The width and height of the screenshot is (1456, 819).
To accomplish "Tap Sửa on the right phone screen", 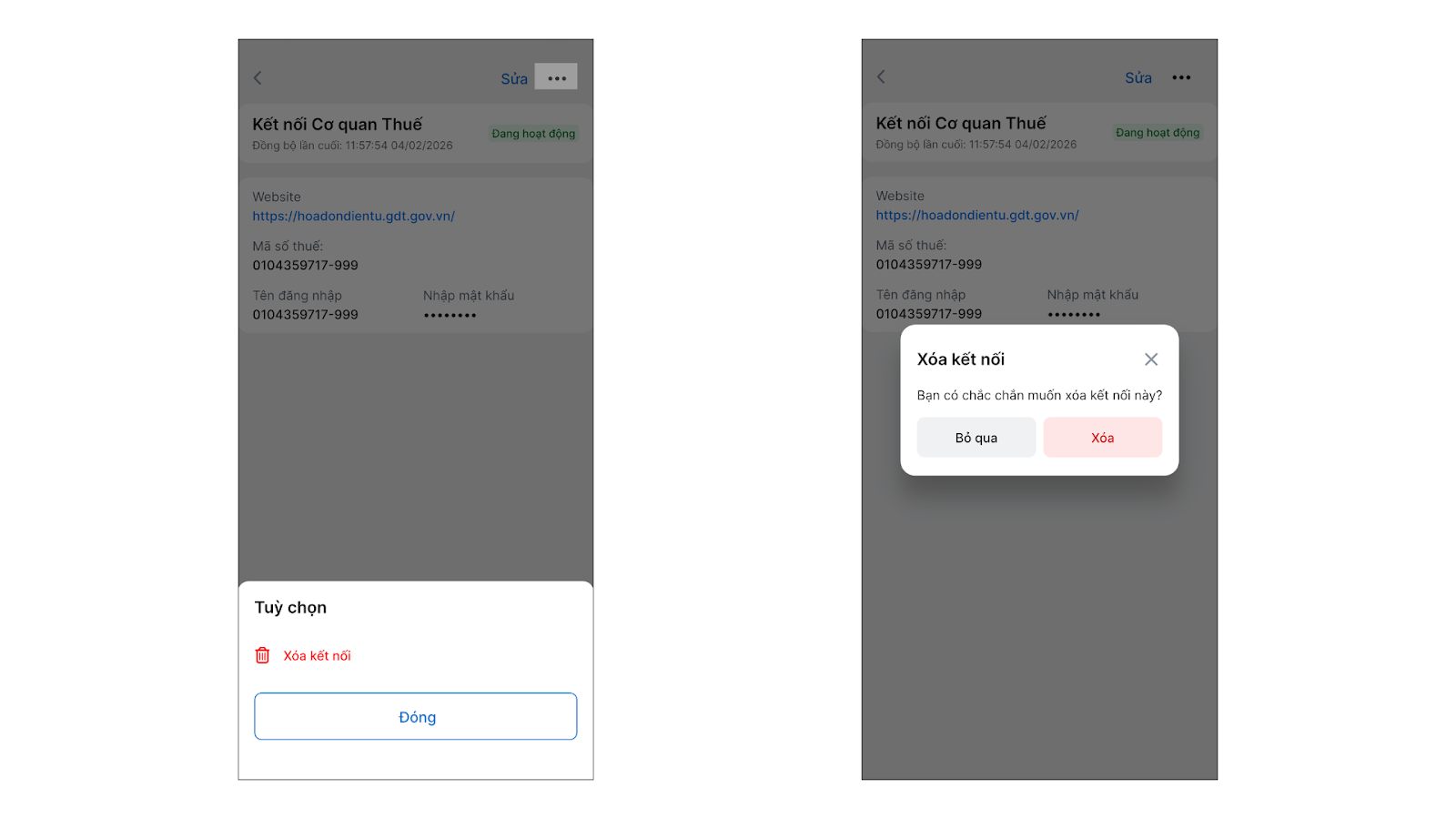I will (1138, 78).
